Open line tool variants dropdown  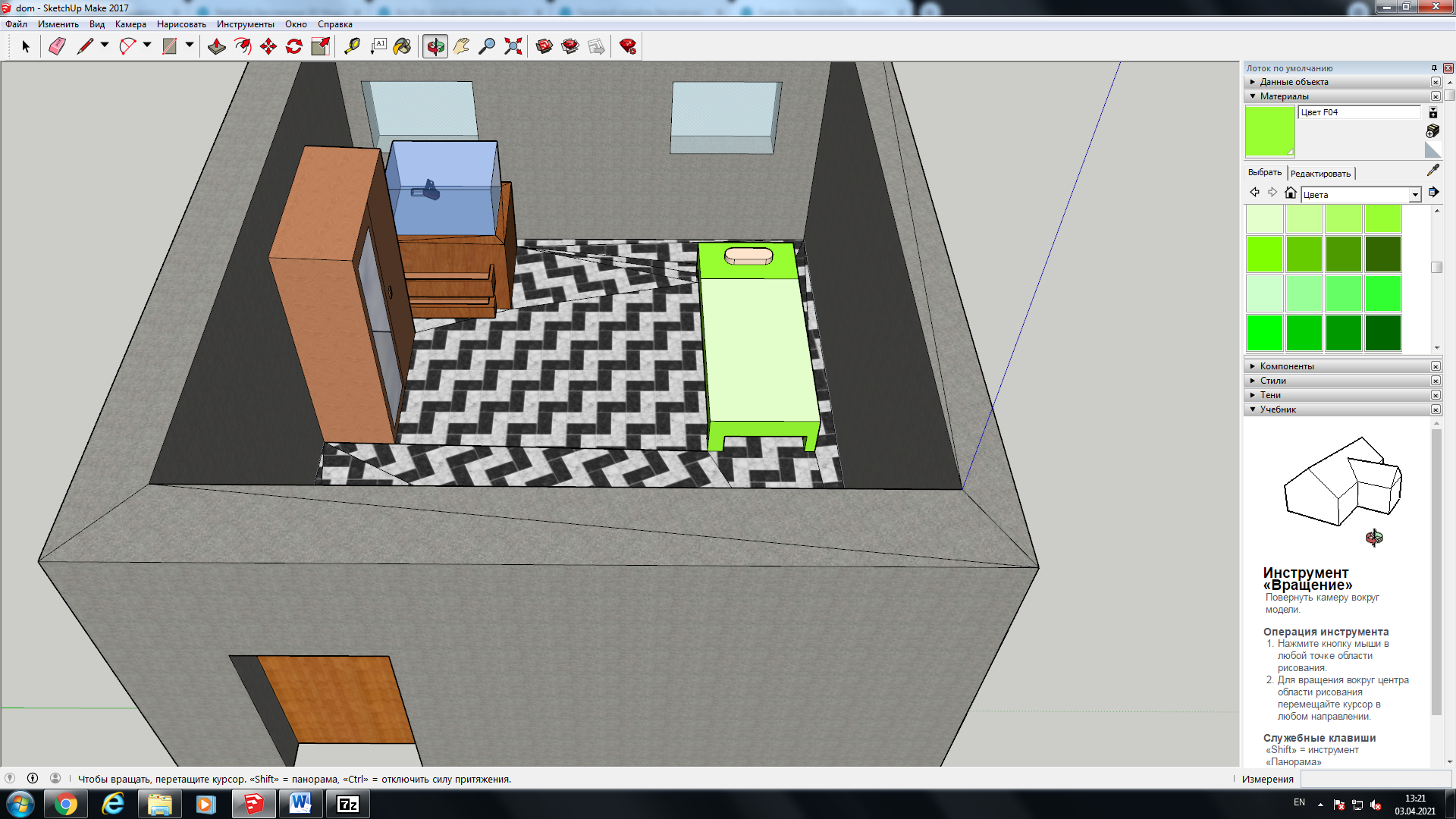(x=105, y=45)
